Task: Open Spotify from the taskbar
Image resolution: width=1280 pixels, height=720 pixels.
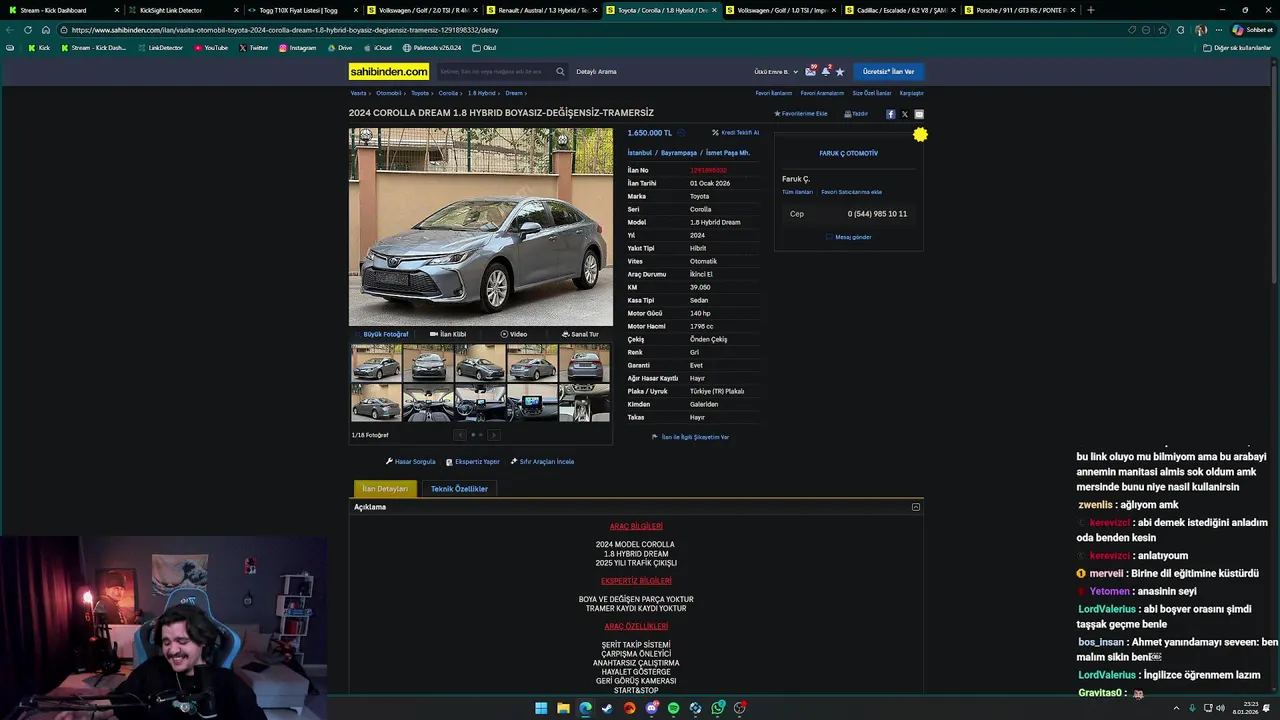Action: 673,708
